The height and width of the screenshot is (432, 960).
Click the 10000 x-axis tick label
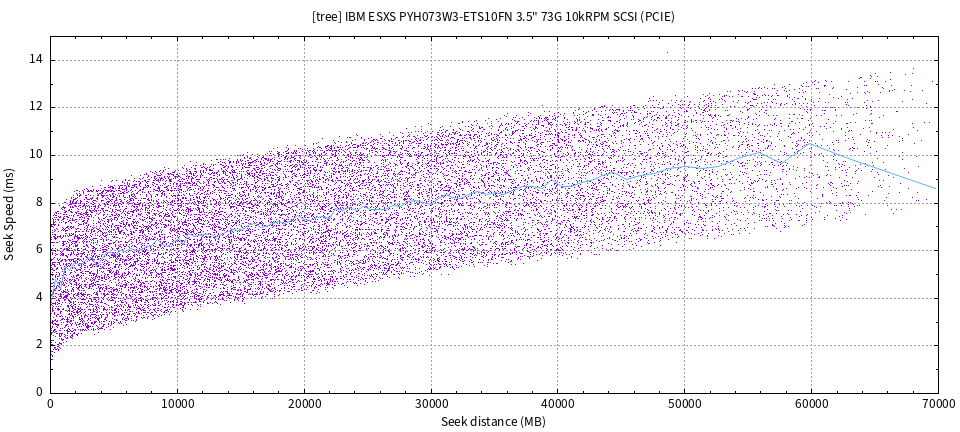tap(177, 403)
